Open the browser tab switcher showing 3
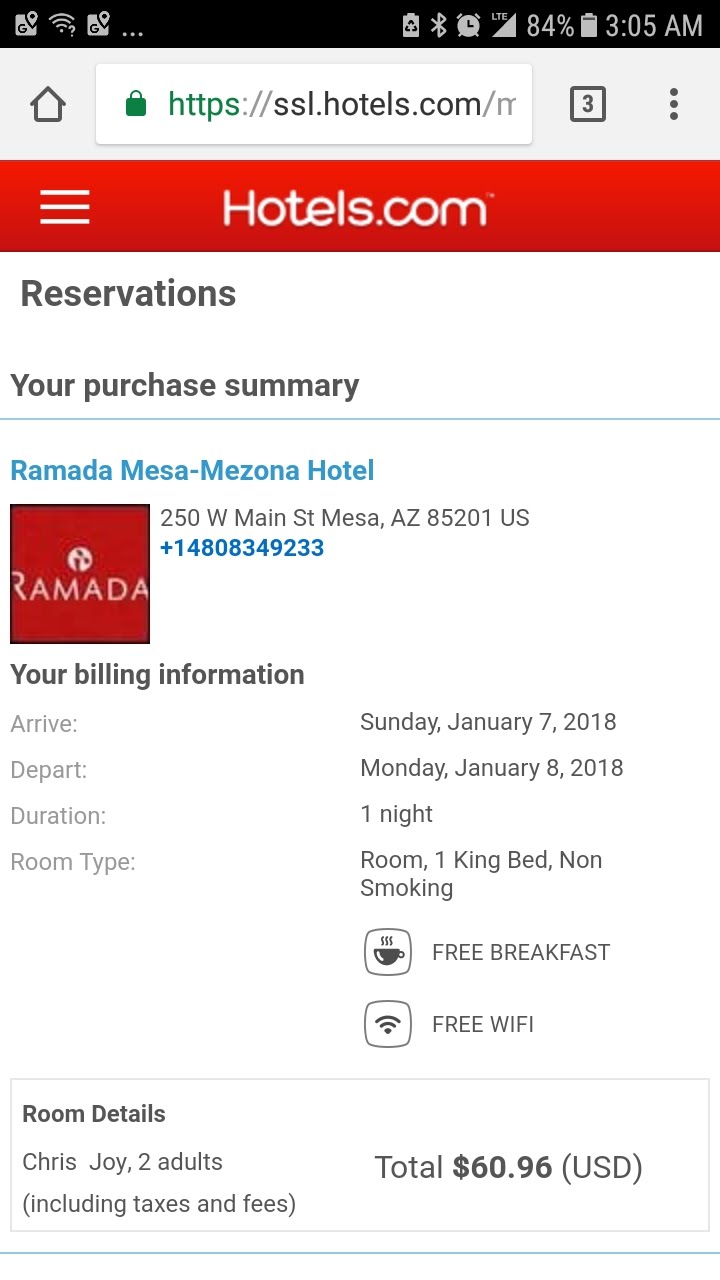This screenshot has height=1280, width=720. click(x=587, y=104)
